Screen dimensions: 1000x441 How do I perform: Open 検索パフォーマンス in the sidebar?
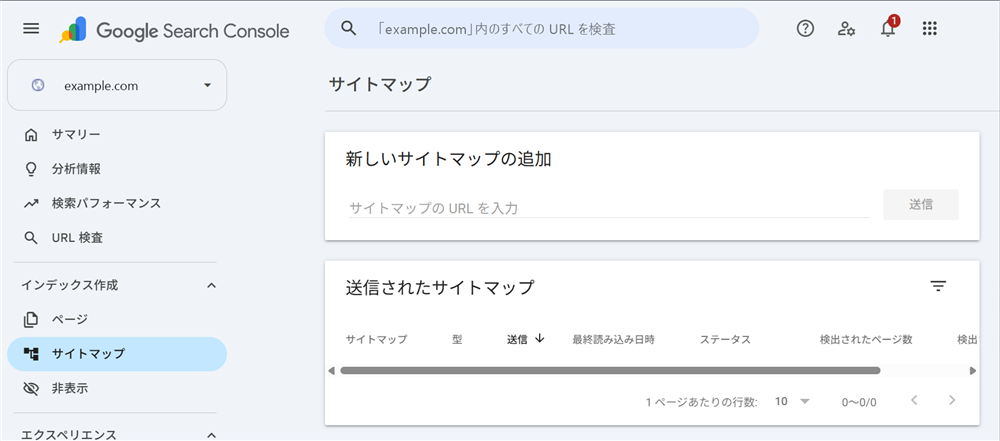click(x=117, y=204)
